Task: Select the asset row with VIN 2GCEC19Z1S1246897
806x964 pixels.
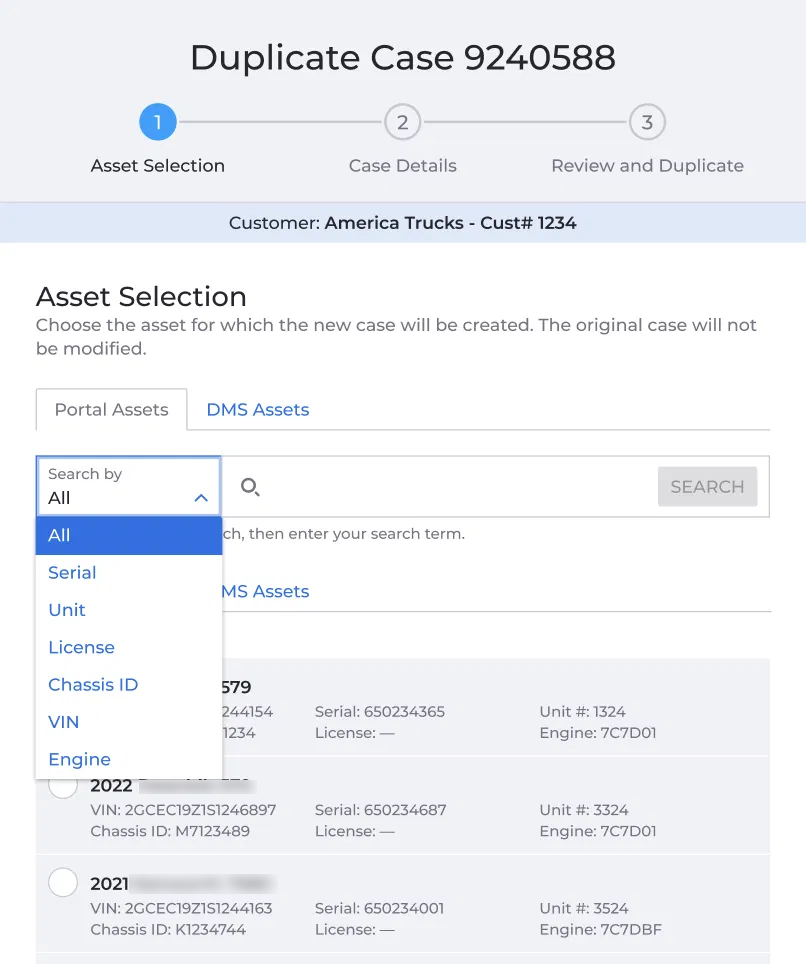Action: click(x=403, y=805)
